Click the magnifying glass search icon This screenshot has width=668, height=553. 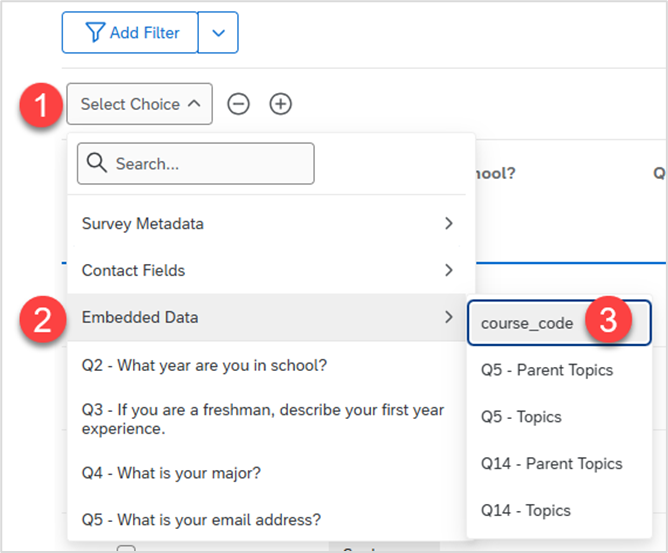tap(97, 163)
